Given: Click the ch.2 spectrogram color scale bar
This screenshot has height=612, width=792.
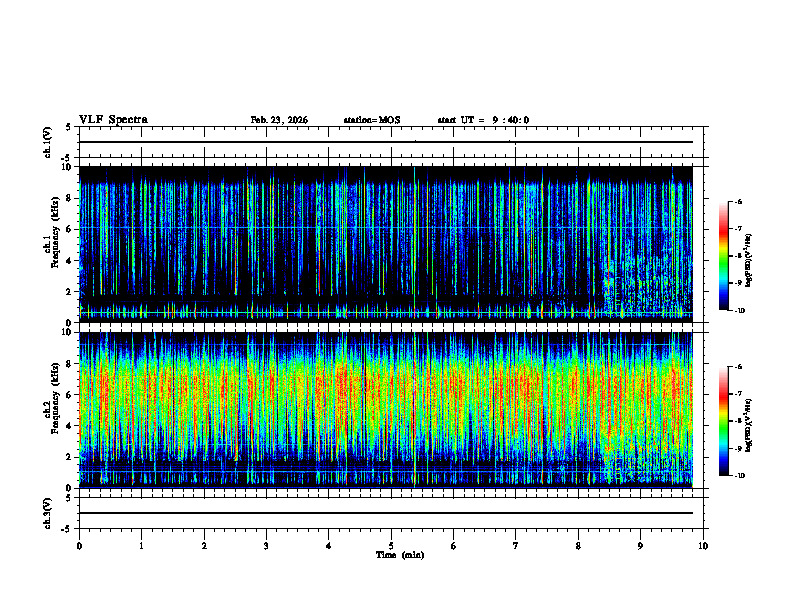Looking at the screenshot, I should (723, 421).
